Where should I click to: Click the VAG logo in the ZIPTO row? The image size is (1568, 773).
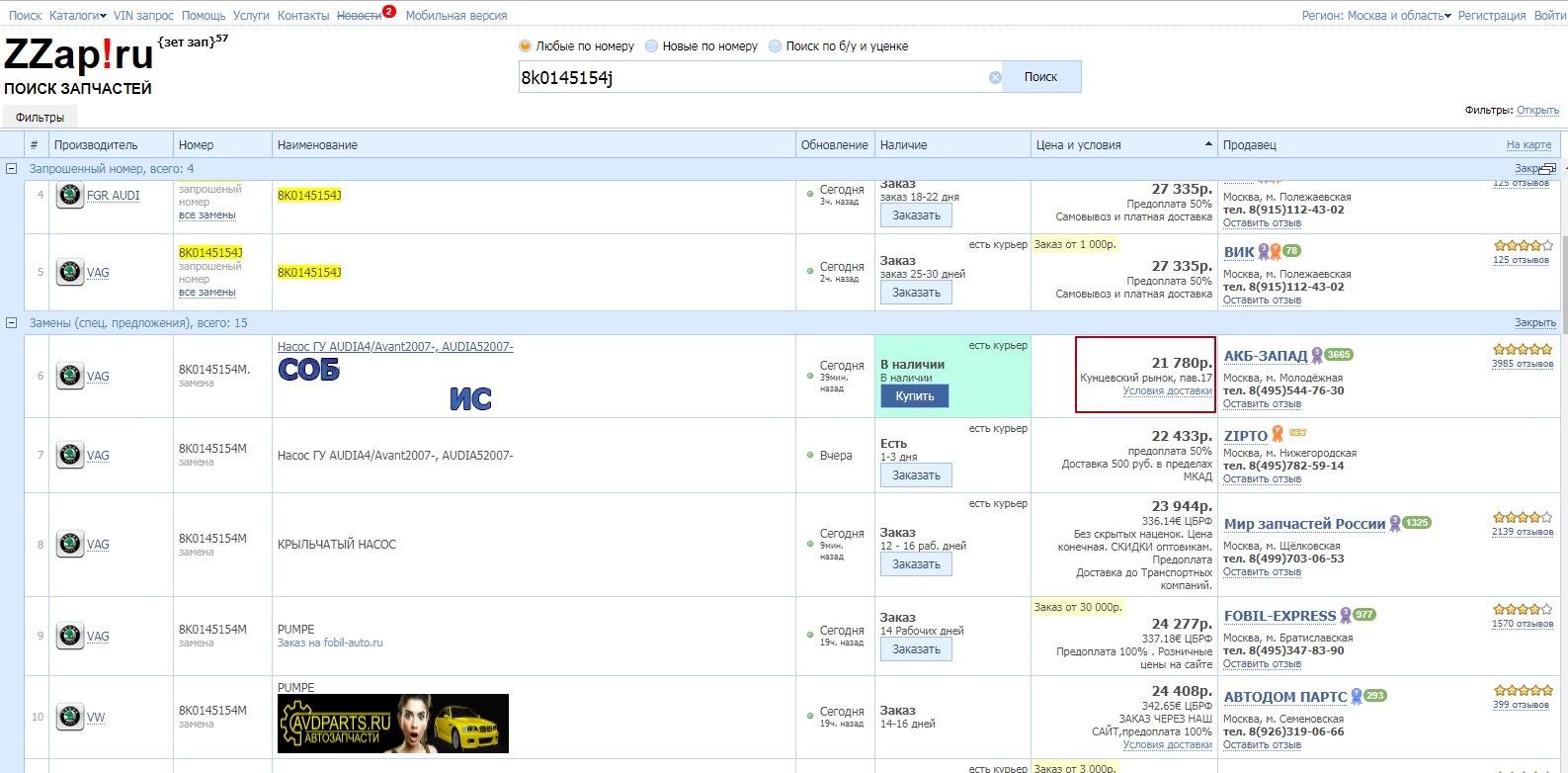pos(69,455)
